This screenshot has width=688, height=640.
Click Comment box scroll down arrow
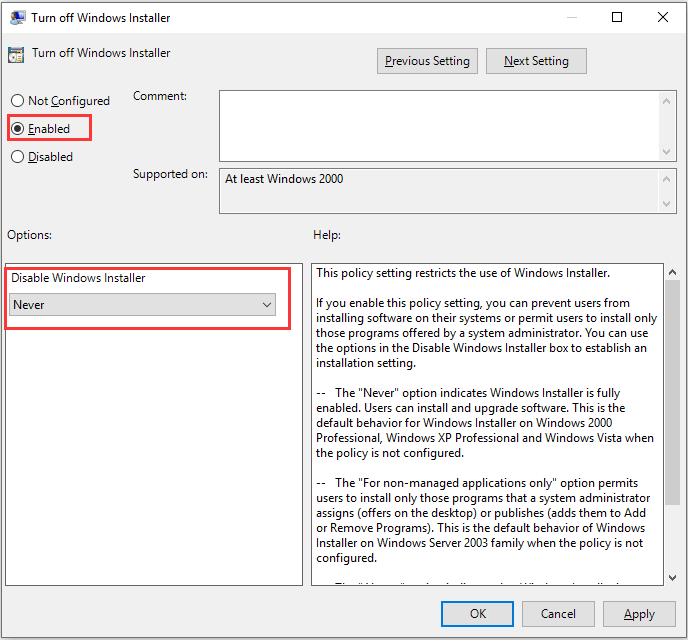click(666, 152)
